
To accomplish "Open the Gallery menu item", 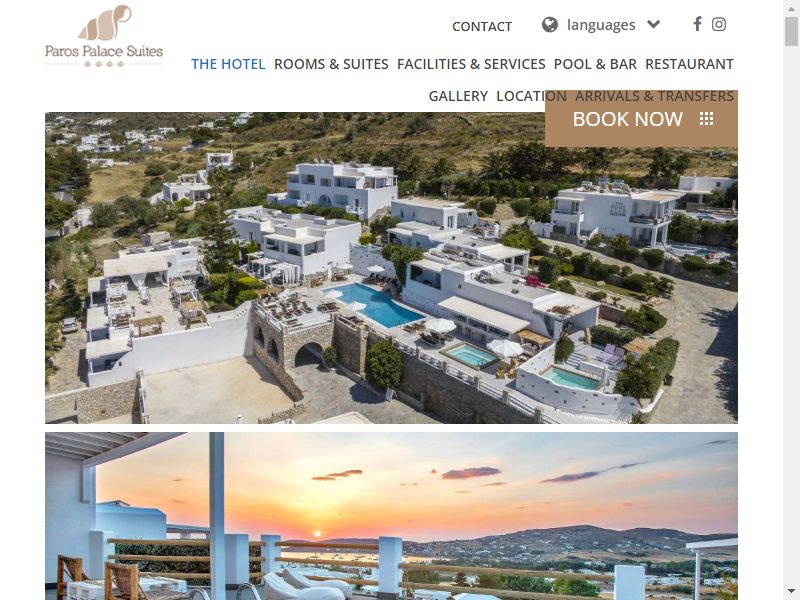I will (x=458, y=96).
